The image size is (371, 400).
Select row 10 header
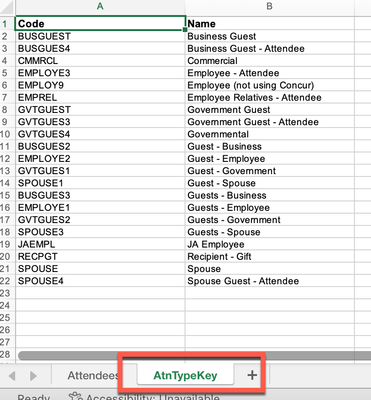pos(7,134)
